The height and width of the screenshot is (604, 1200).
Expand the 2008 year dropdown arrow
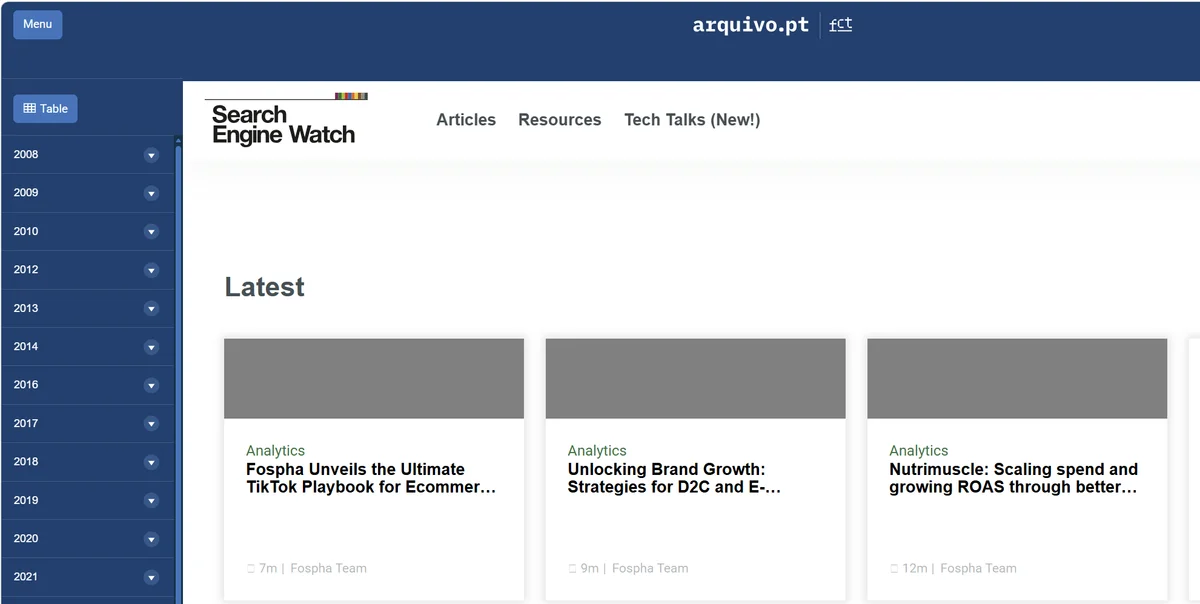click(x=151, y=155)
